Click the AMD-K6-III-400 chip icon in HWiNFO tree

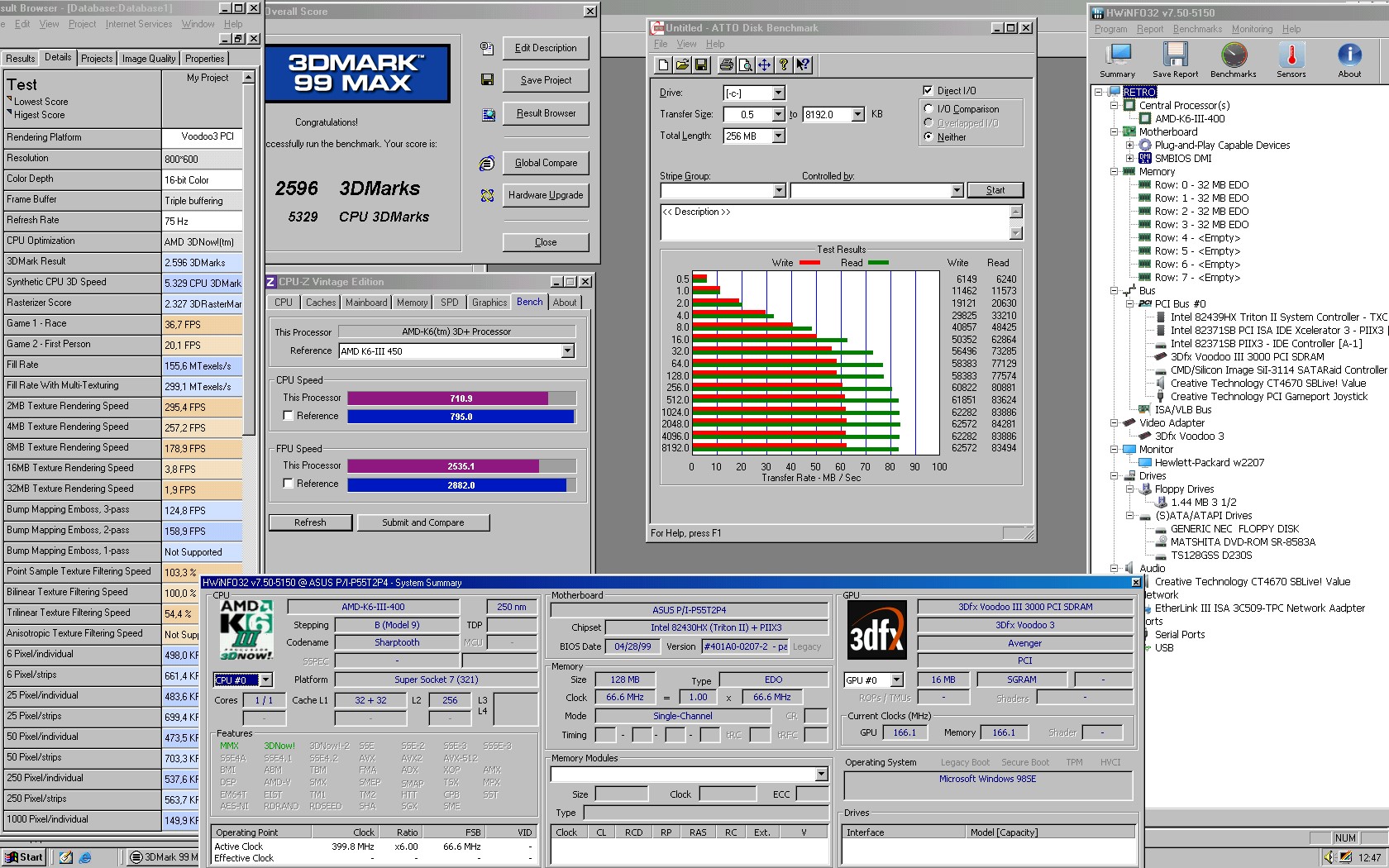(x=1145, y=119)
